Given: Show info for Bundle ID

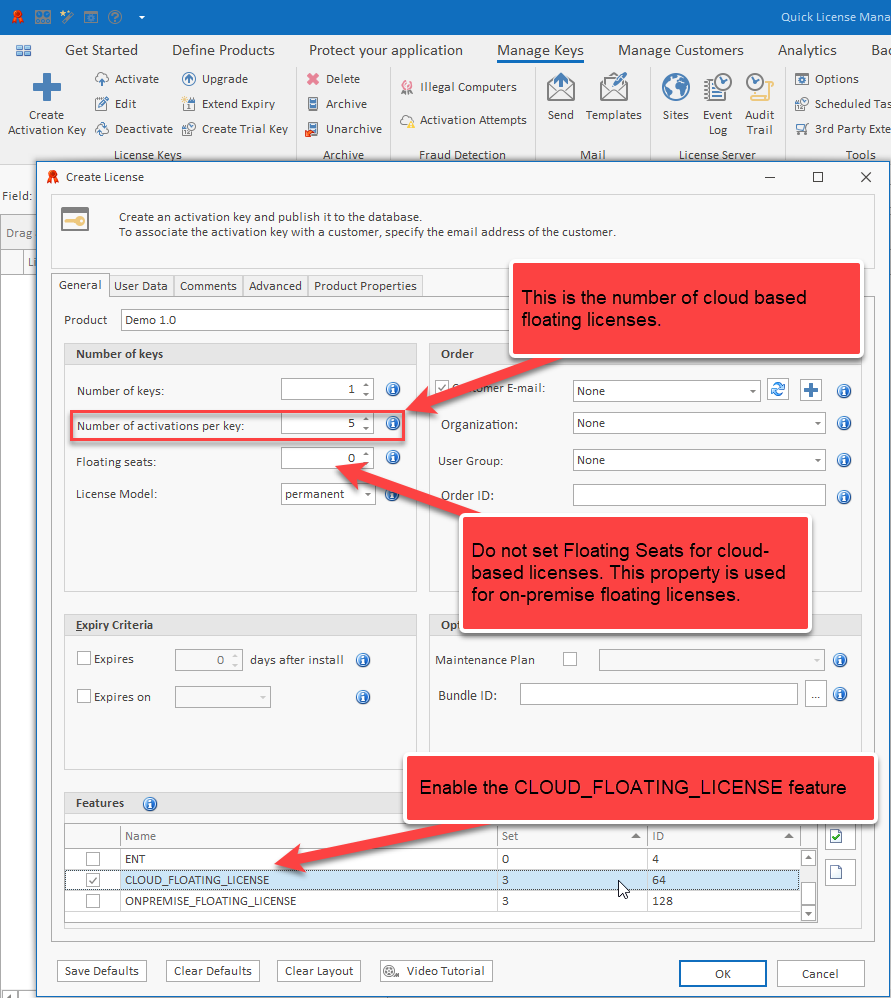Looking at the screenshot, I should click(840, 694).
